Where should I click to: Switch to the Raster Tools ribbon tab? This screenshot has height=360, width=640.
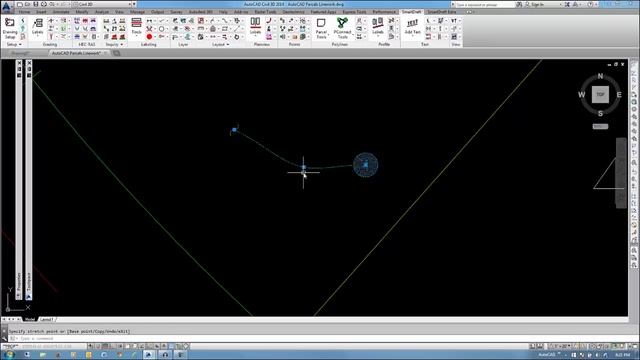point(265,12)
